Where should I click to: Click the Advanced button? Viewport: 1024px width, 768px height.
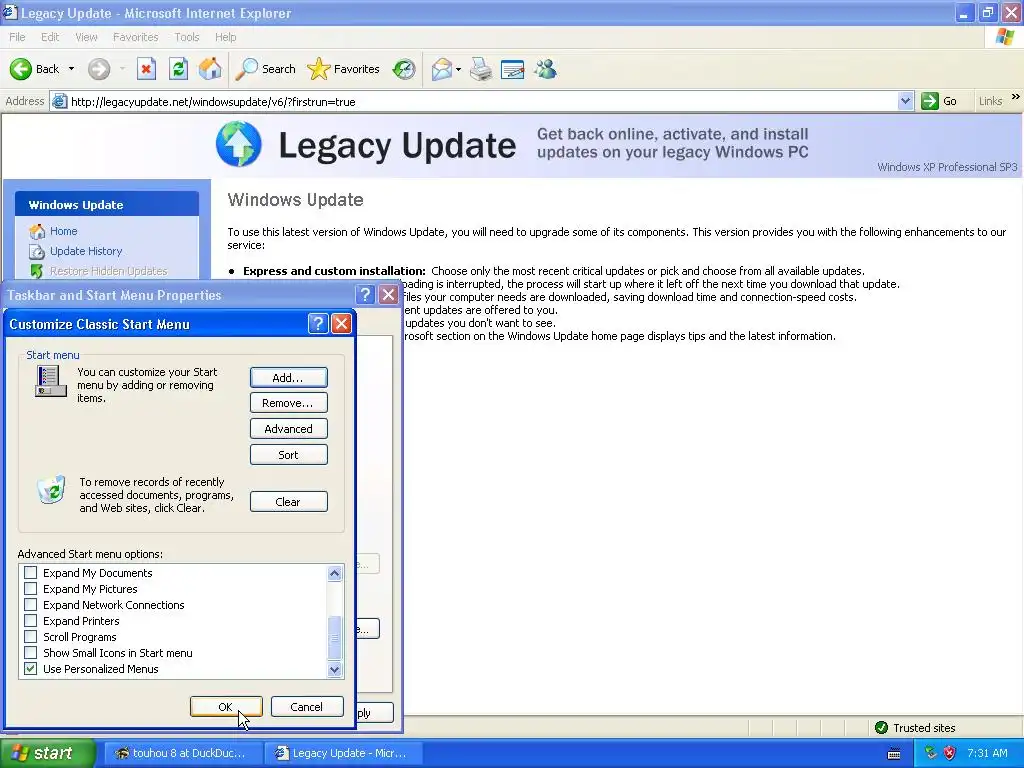[289, 429]
